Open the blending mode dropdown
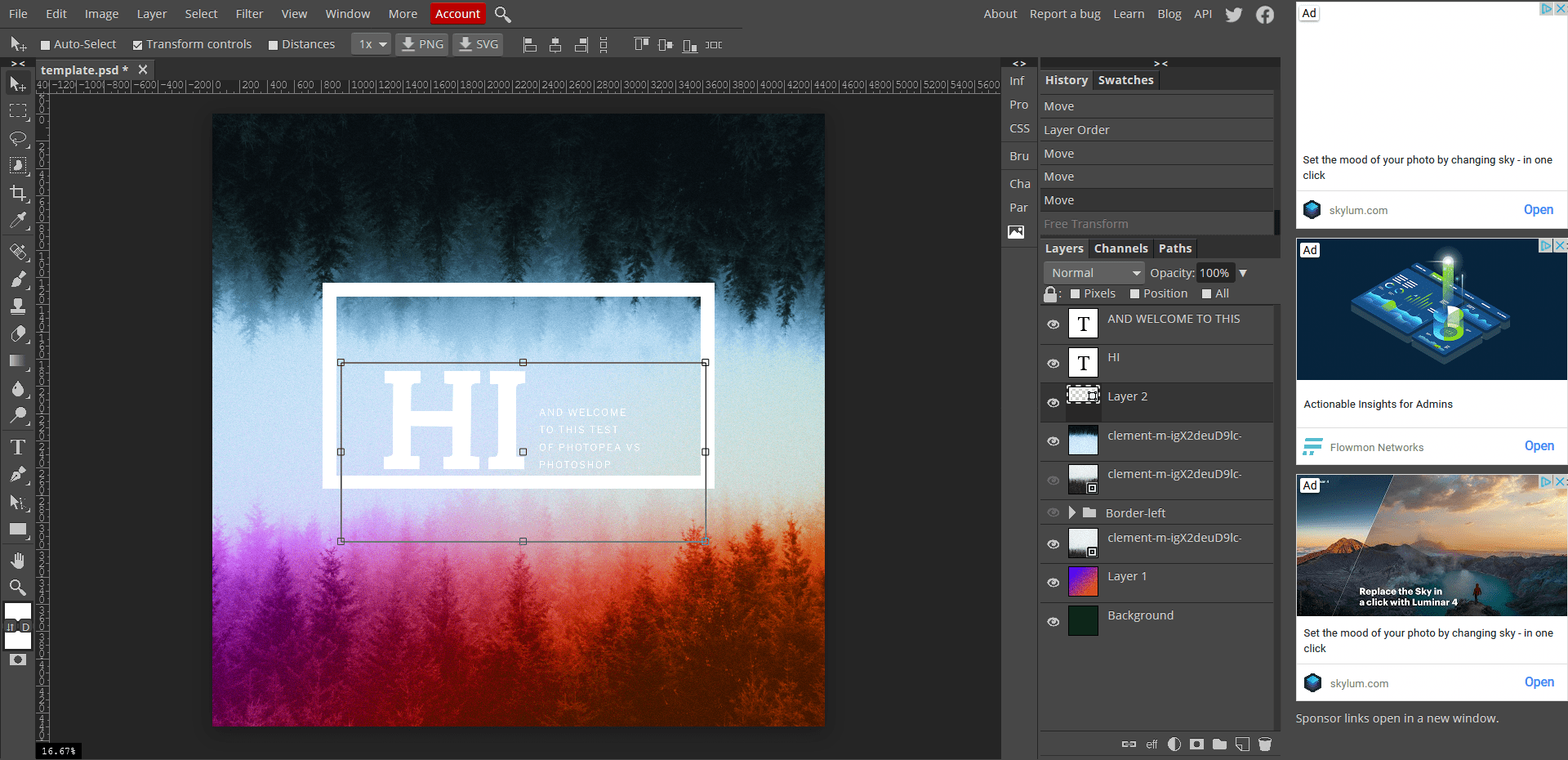This screenshot has width=1568, height=760. (1094, 272)
